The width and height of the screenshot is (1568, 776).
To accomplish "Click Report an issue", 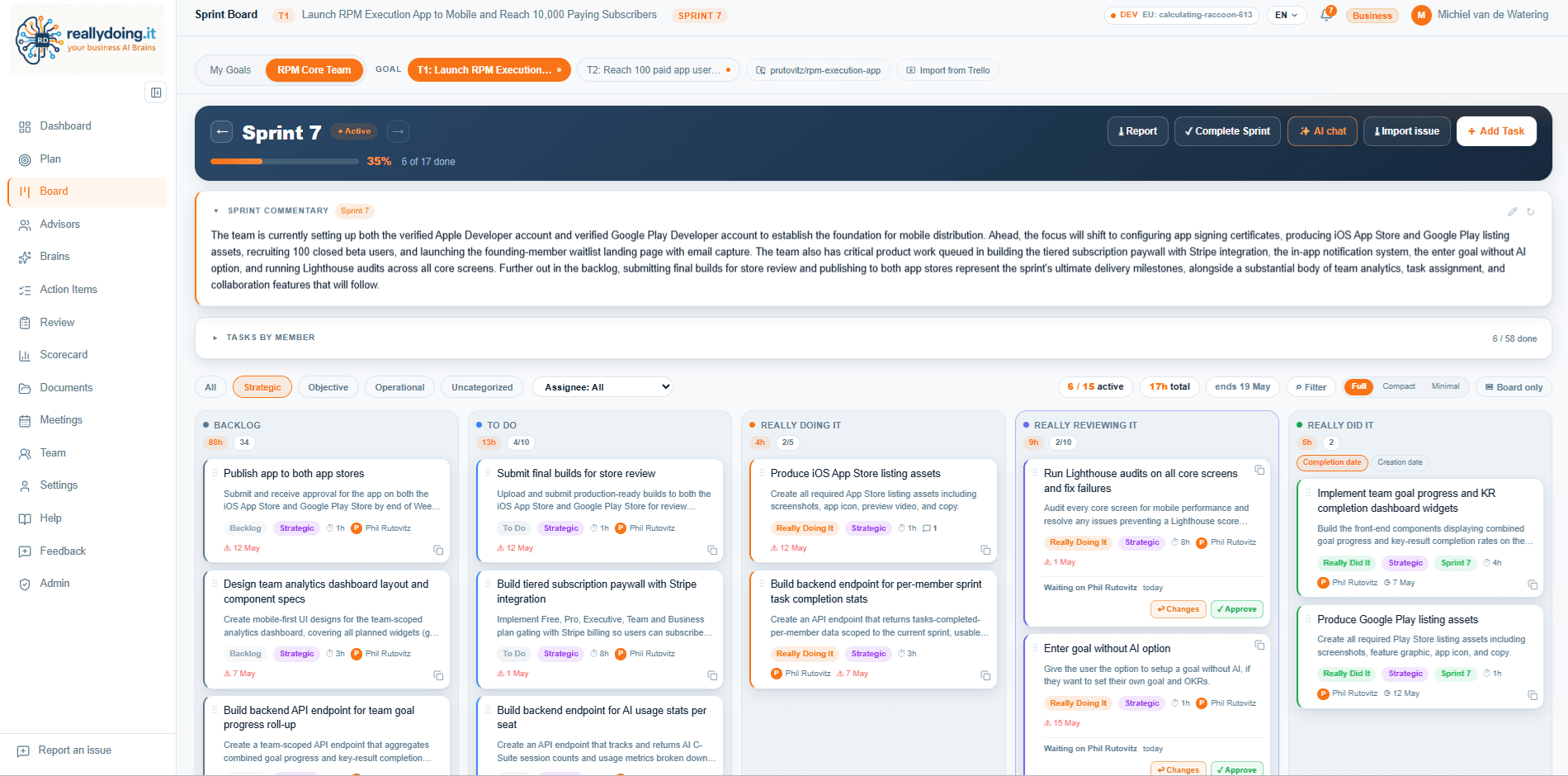I will (x=74, y=750).
